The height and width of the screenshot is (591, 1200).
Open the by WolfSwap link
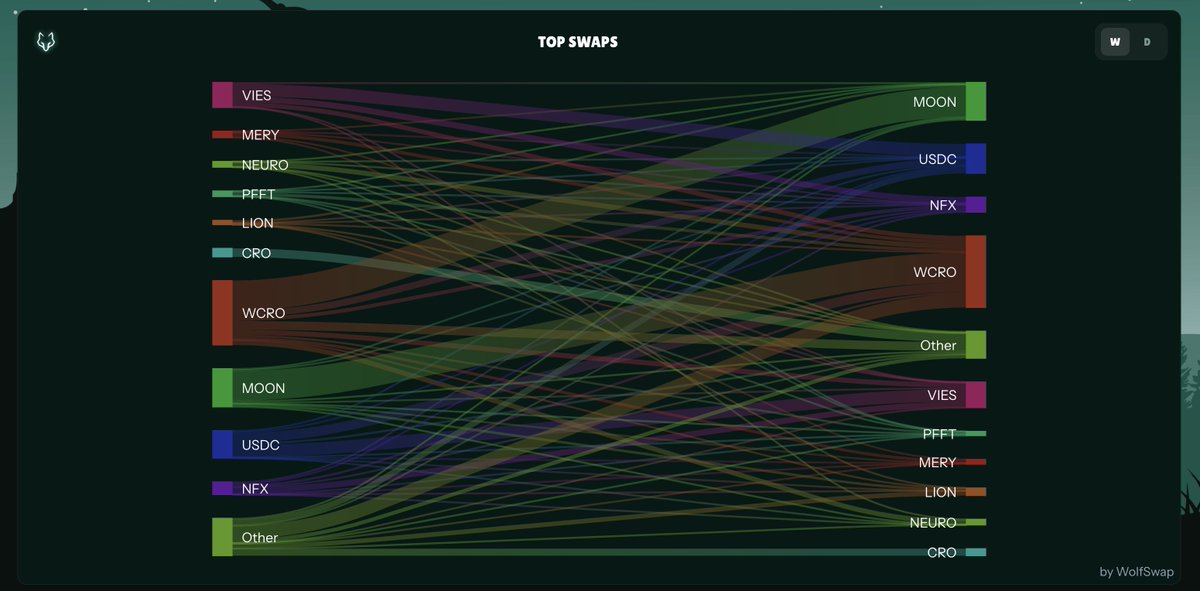1136,571
